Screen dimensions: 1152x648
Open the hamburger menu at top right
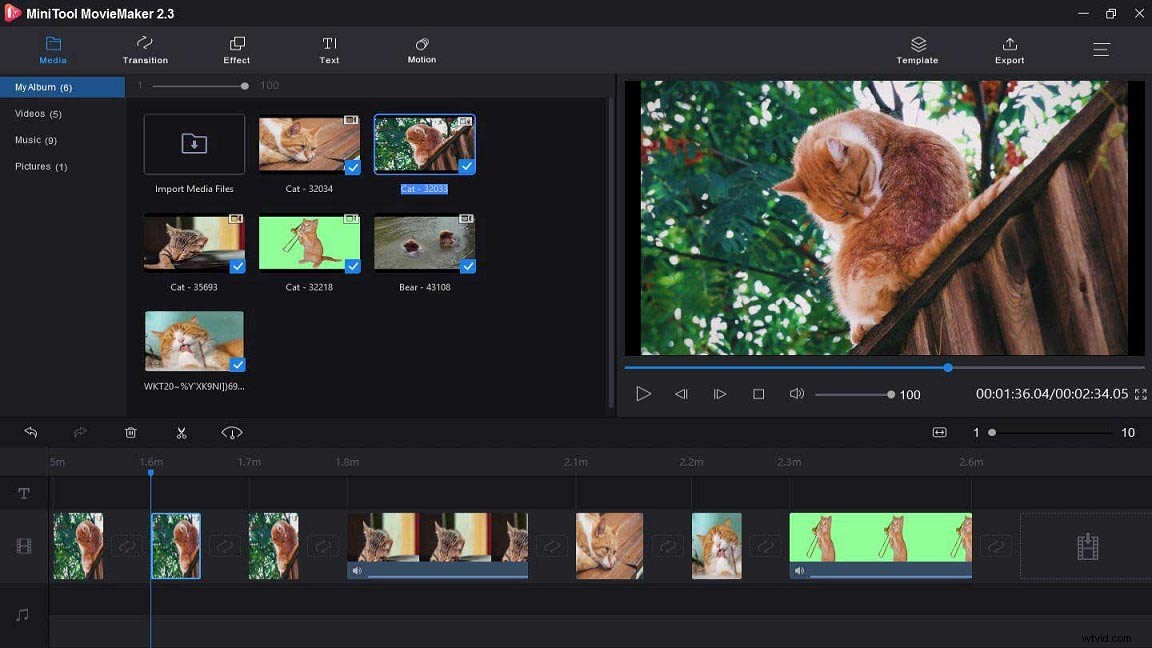[1101, 48]
